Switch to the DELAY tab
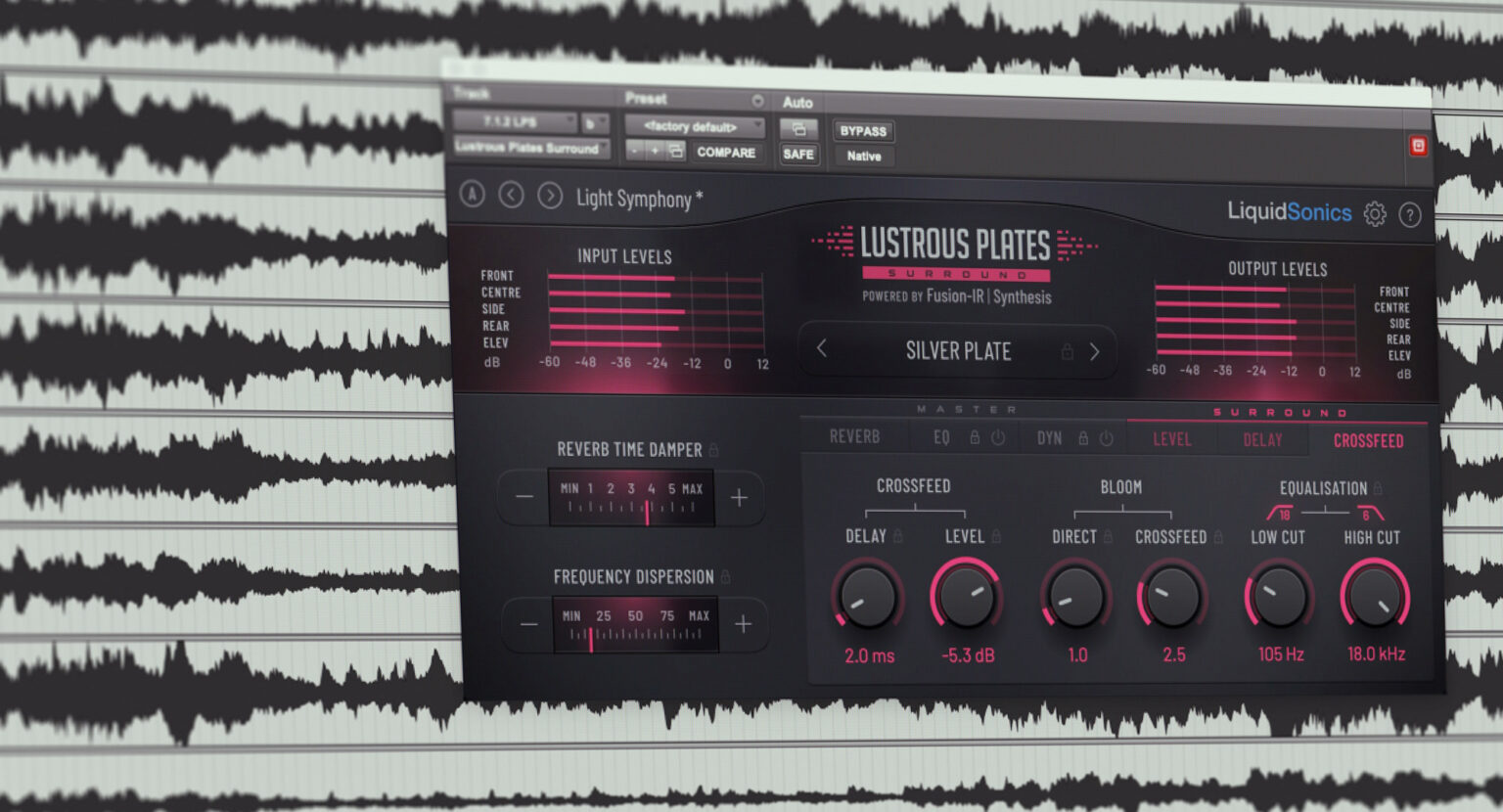 click(1262, 440)
